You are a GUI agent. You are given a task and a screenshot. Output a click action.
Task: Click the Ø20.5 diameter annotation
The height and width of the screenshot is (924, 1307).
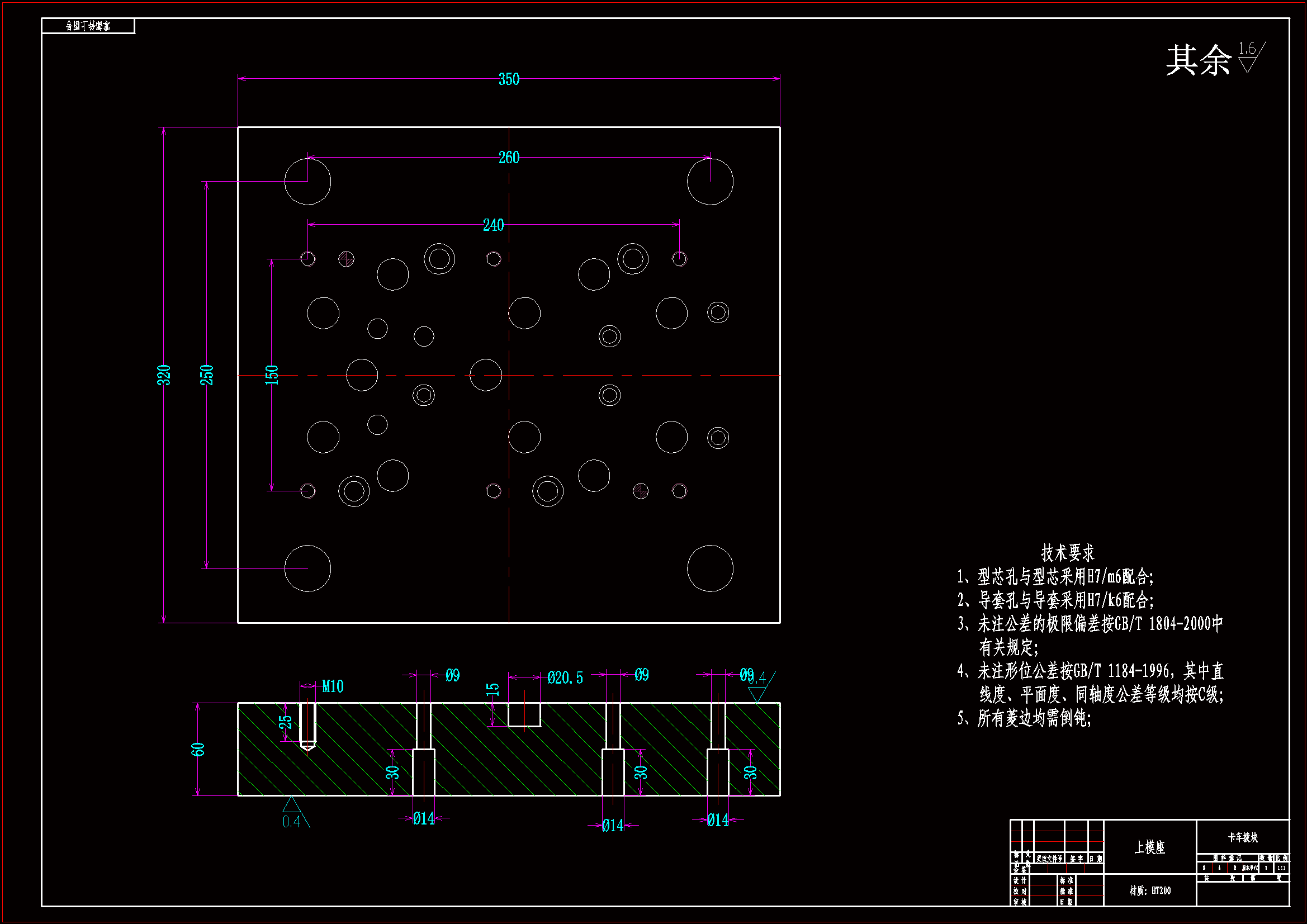(565, 678)
